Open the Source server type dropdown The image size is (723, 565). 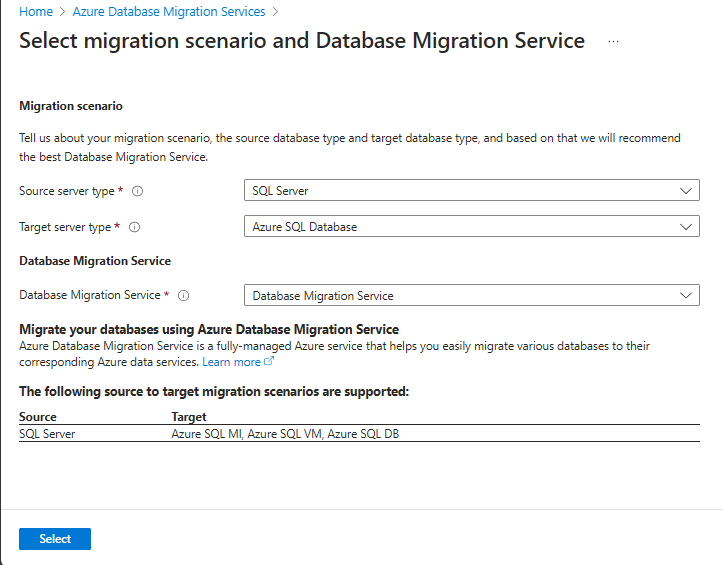(472, 190)
